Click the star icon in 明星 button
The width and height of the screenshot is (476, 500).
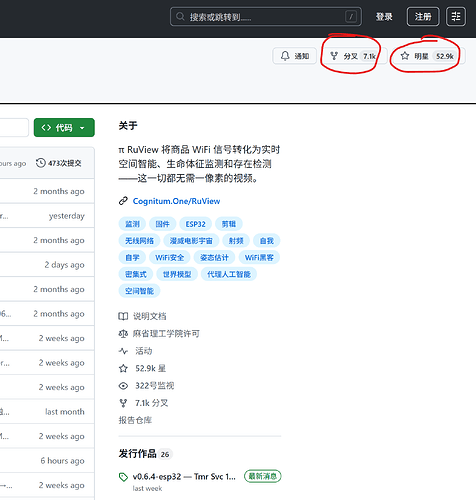click(405, 56)
